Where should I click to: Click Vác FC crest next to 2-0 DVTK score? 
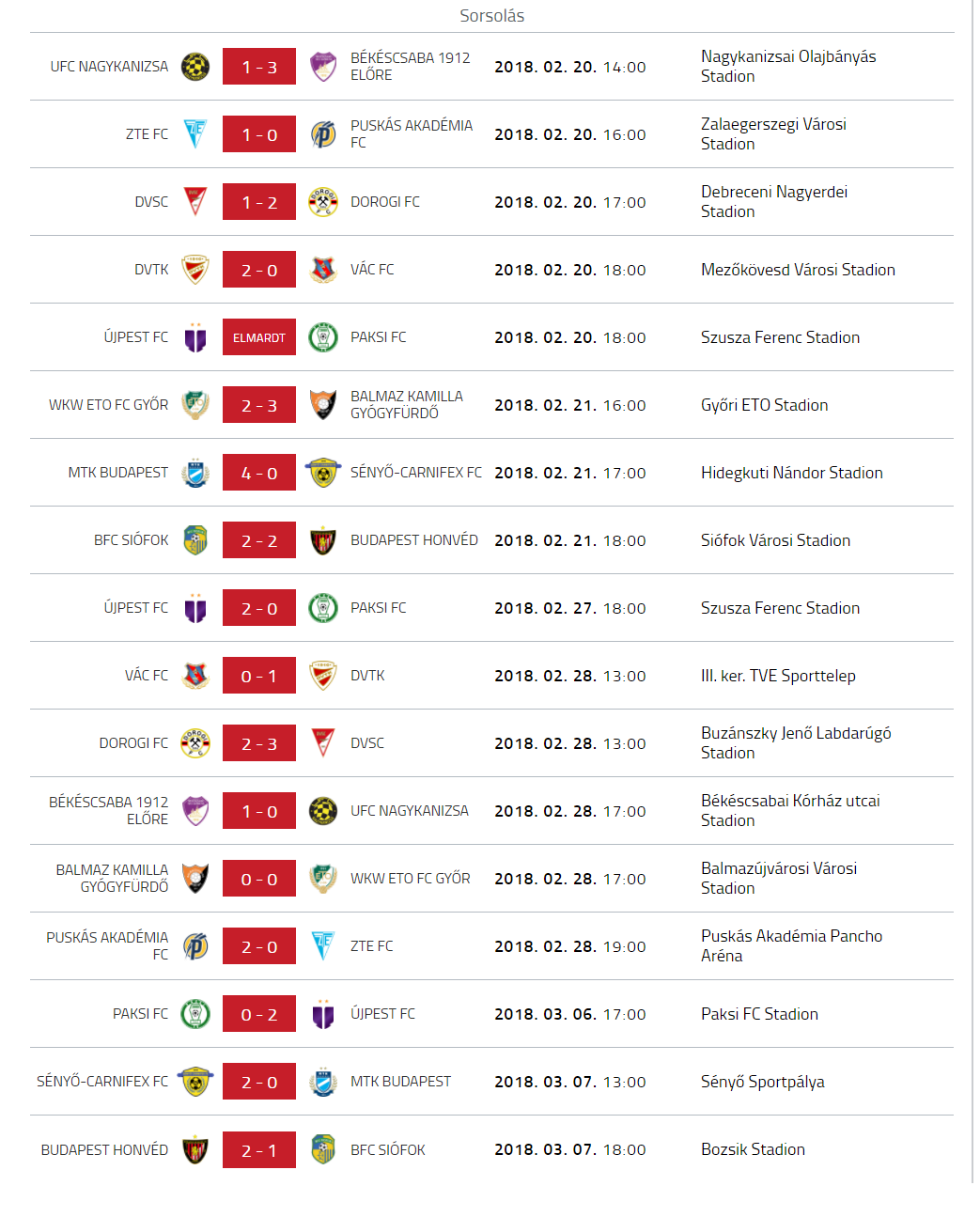click(x=323, y=270)
